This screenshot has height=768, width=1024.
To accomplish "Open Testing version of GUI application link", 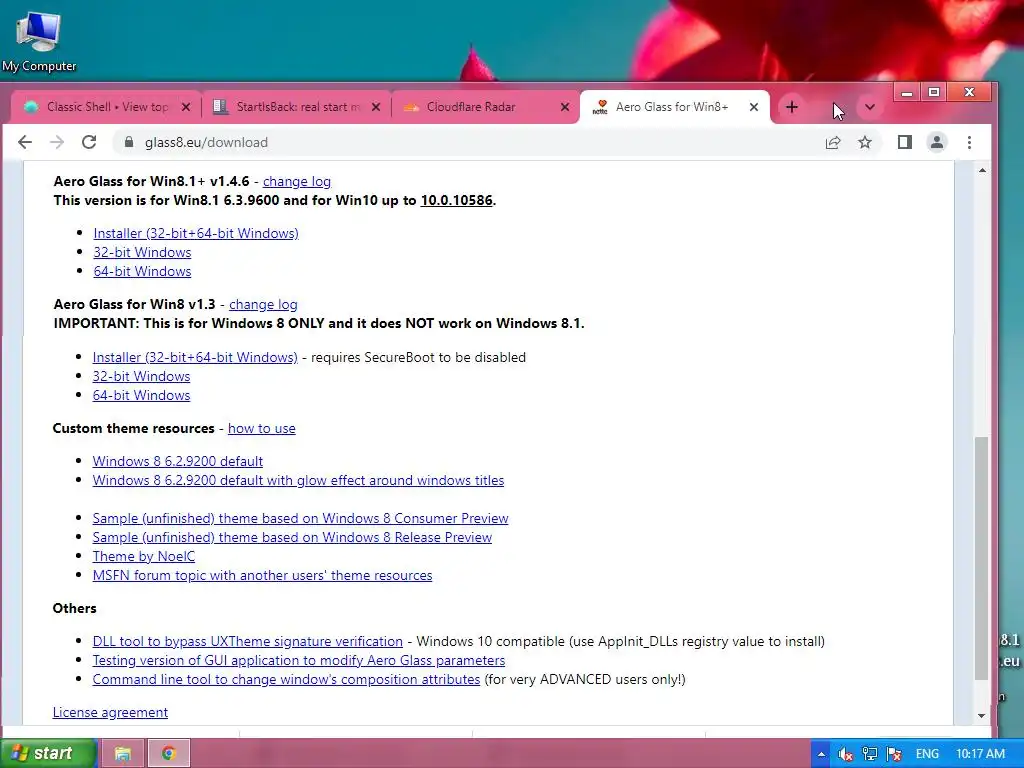I will tap(298, 660).
